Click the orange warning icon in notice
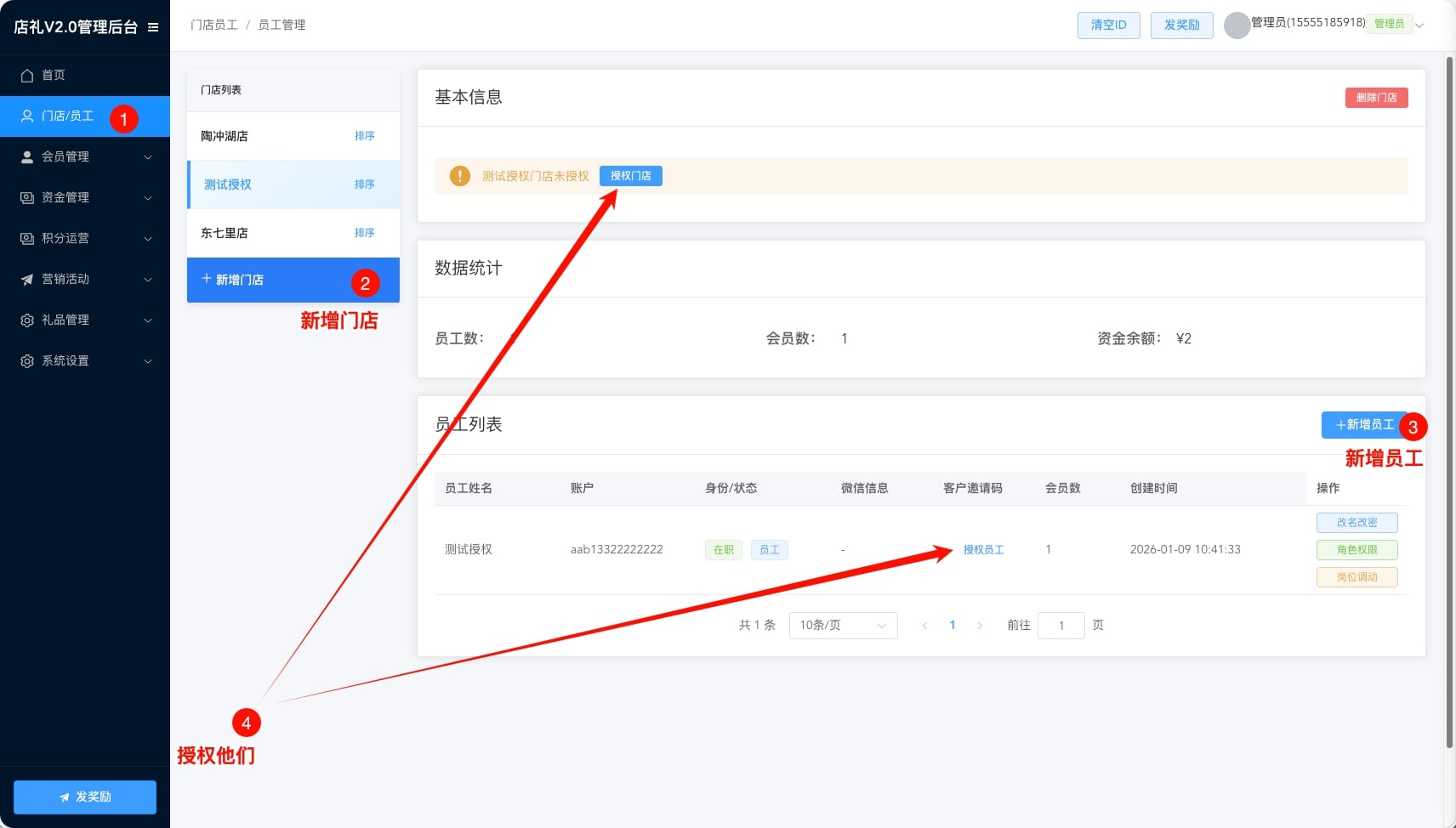 tap(459, 176)
